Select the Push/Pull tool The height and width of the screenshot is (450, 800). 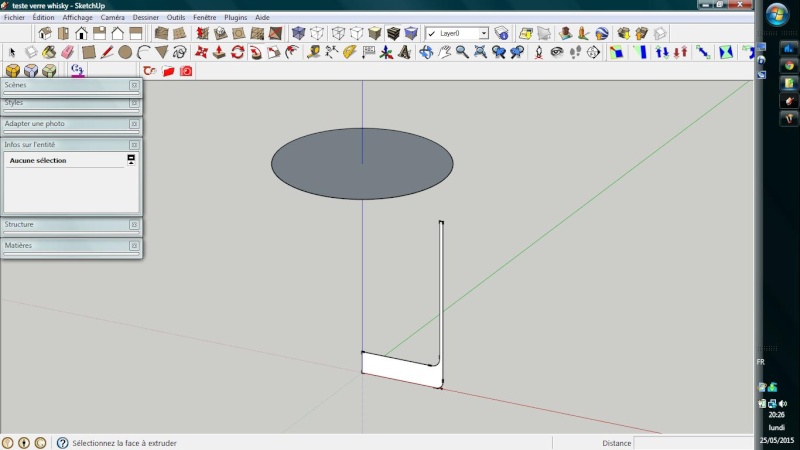(x=219, y=52)
